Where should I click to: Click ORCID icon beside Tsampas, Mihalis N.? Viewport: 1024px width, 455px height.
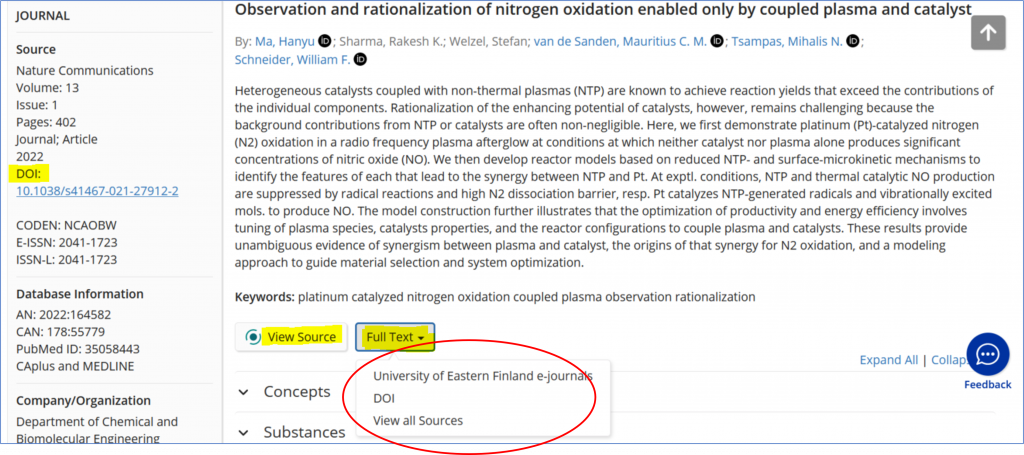tap(853, 42)
